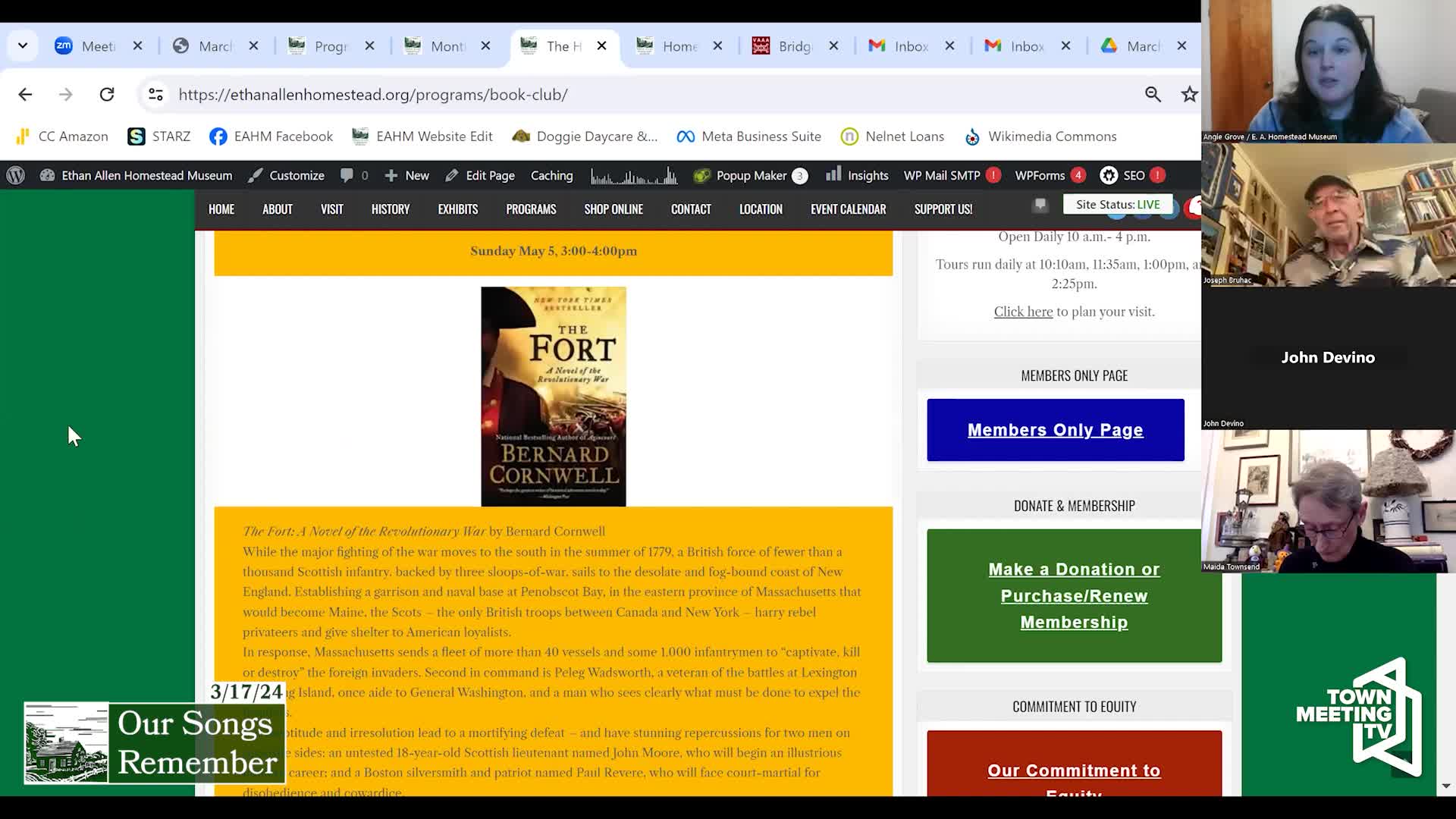Viewport: 1456px width, 819px height.
Task: Select Angie Grove's video tile
Action: coord(1329,71)
